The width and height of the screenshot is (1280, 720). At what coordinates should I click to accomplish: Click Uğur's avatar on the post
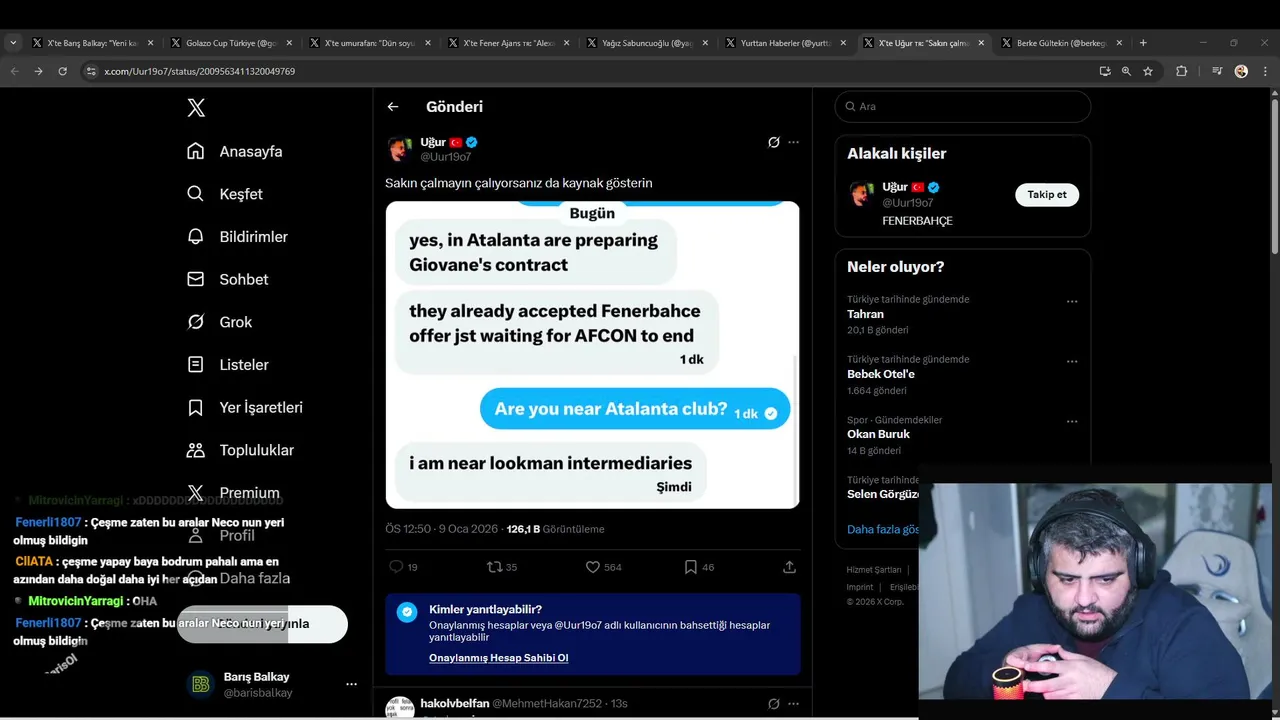pyautogui.click(x=399, y=149)
